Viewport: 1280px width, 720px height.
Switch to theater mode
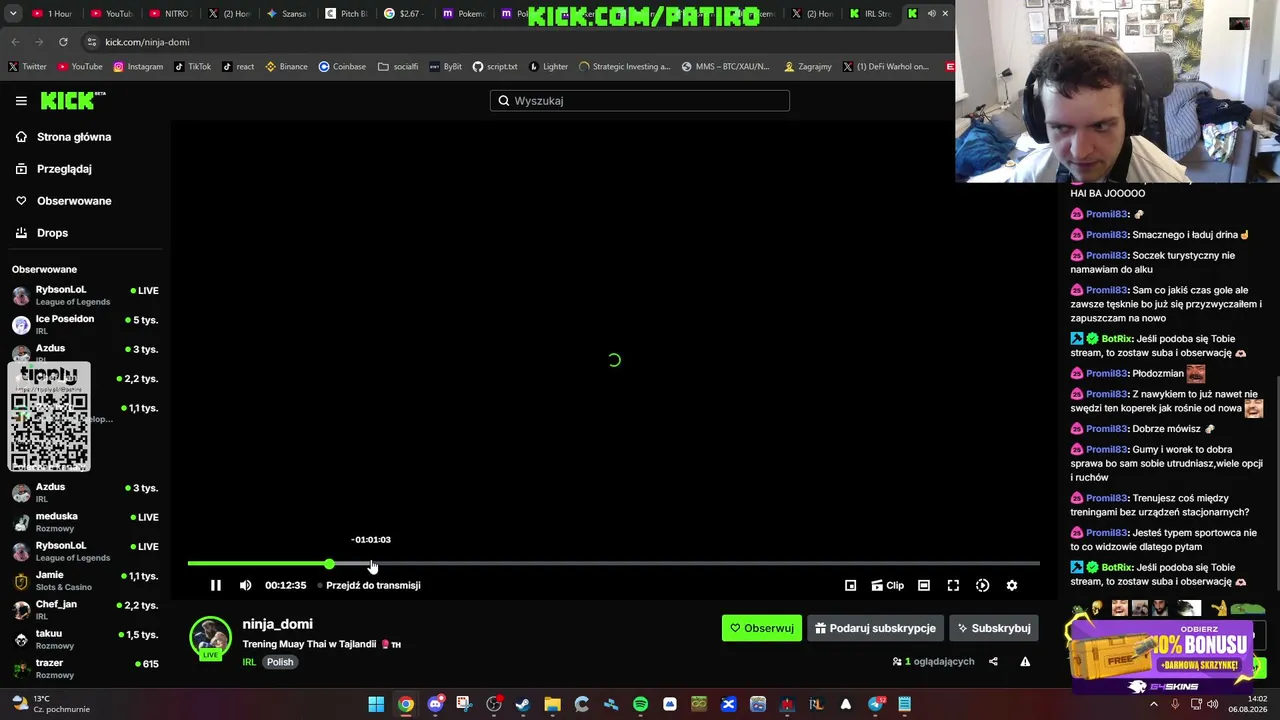pos(924,586)
